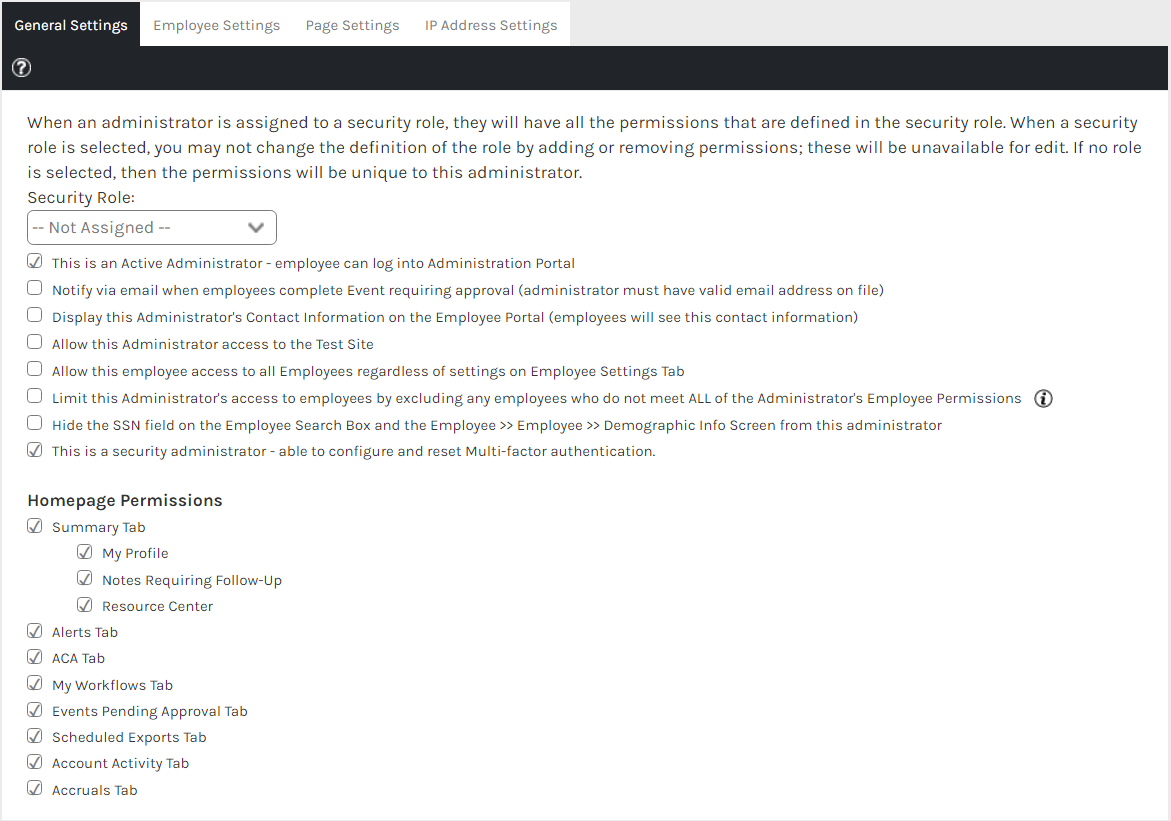
Task: Uncheck the security administrator checkbox
Action: coord(35,450)
